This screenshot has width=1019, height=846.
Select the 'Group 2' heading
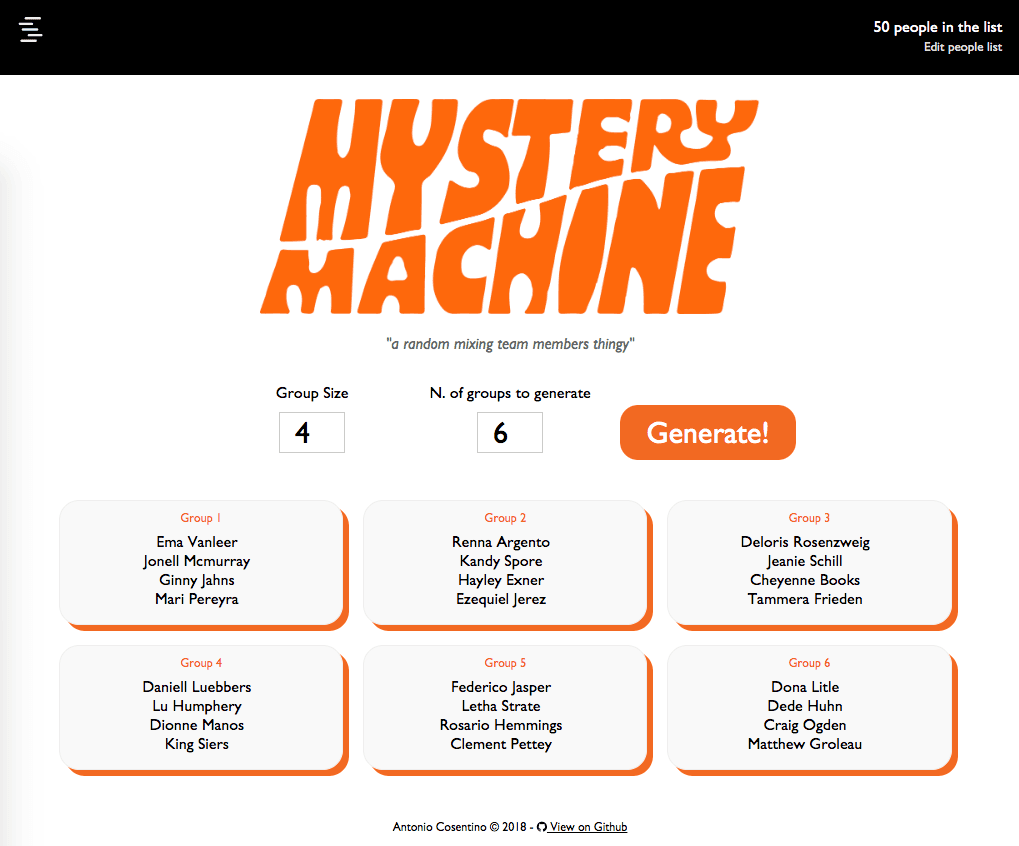coord(505,518)
